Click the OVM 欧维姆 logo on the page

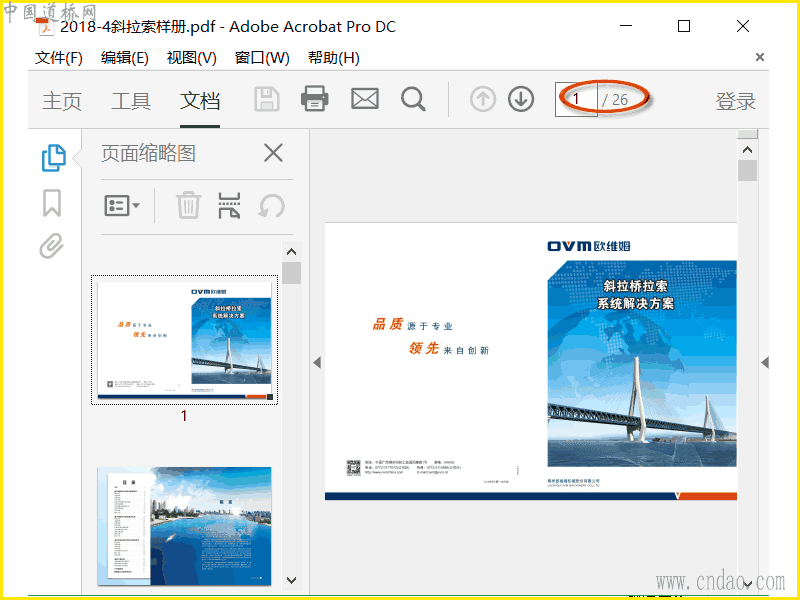589,246
